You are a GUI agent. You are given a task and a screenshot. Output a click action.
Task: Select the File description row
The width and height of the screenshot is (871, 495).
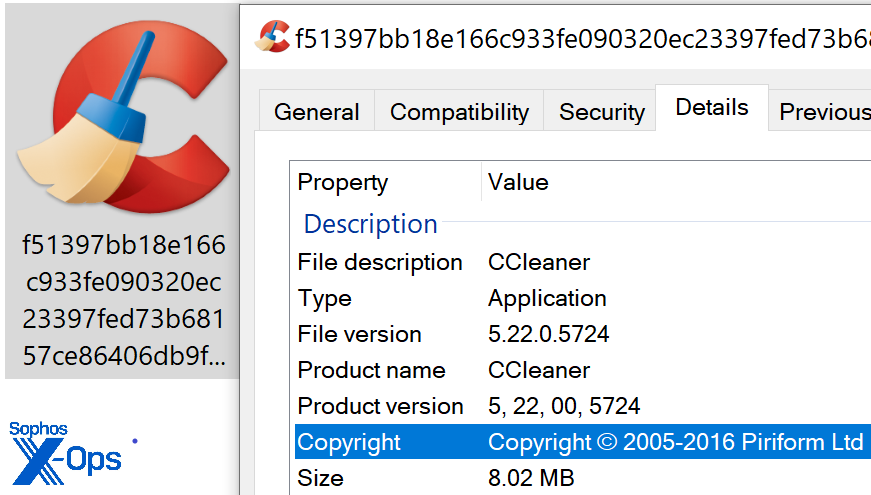pyautogui.click(x=380, y=262)
